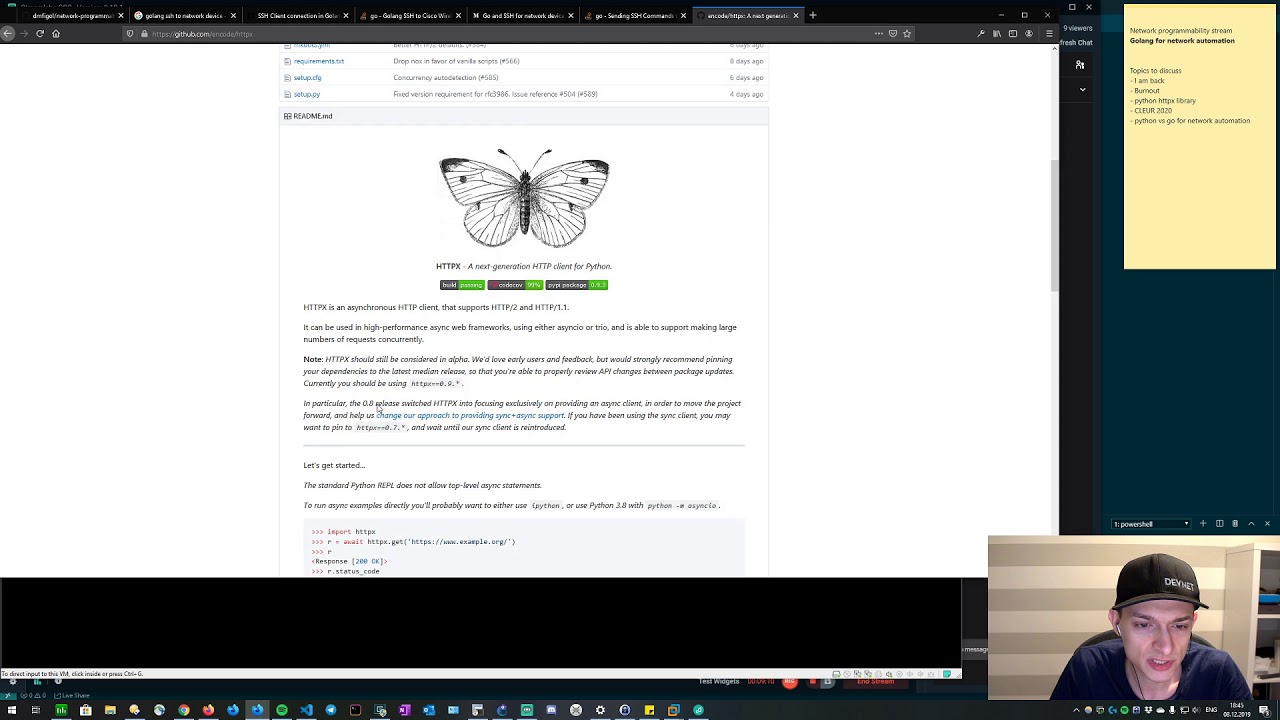The image size is (1280, 720).
Task: Open the 'go - Golang SSH to Cisco' tab
Action: (x=409, y=15)
